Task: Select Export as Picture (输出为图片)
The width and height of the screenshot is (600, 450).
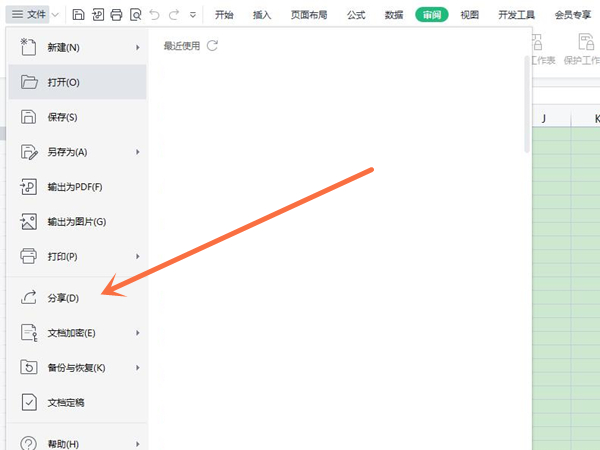Action: [x=76, y=222]
